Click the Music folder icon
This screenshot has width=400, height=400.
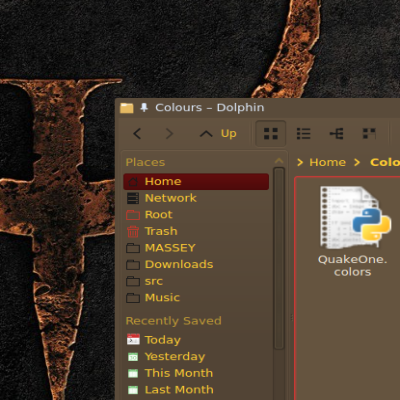(x=133, y=298)
